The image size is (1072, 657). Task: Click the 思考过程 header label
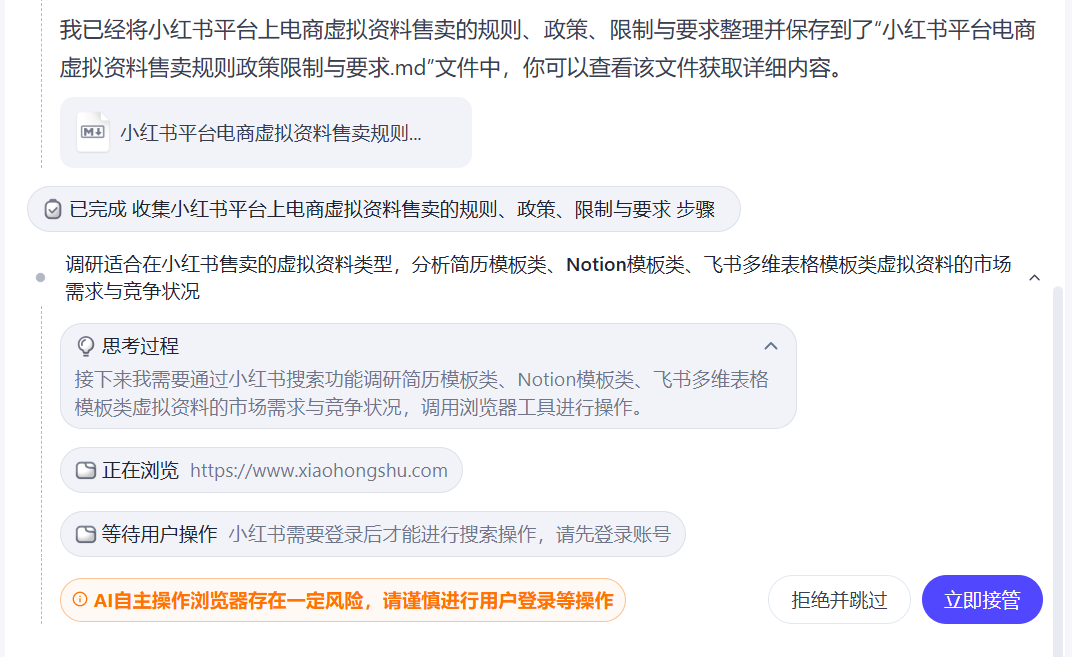coord(140,346)
